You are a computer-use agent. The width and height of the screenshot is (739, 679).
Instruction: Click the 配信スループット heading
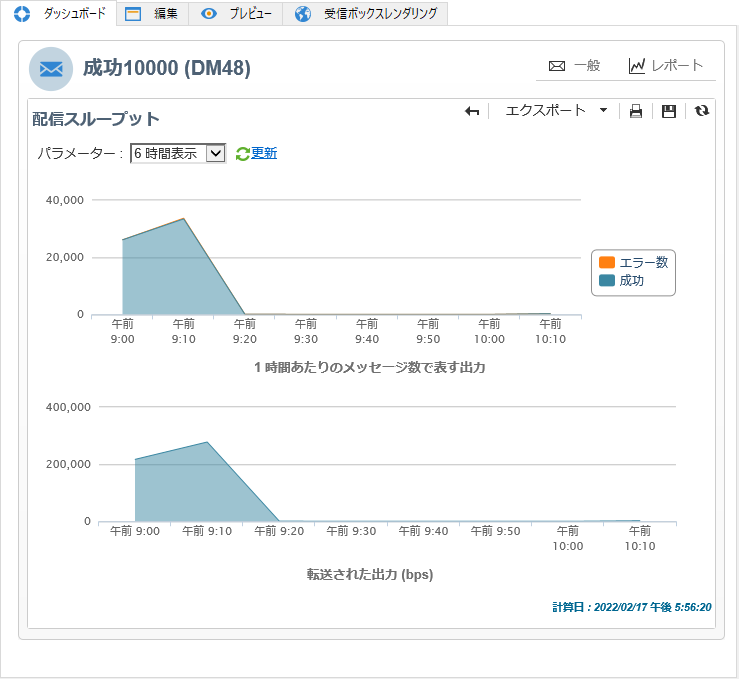pos(96,119)
